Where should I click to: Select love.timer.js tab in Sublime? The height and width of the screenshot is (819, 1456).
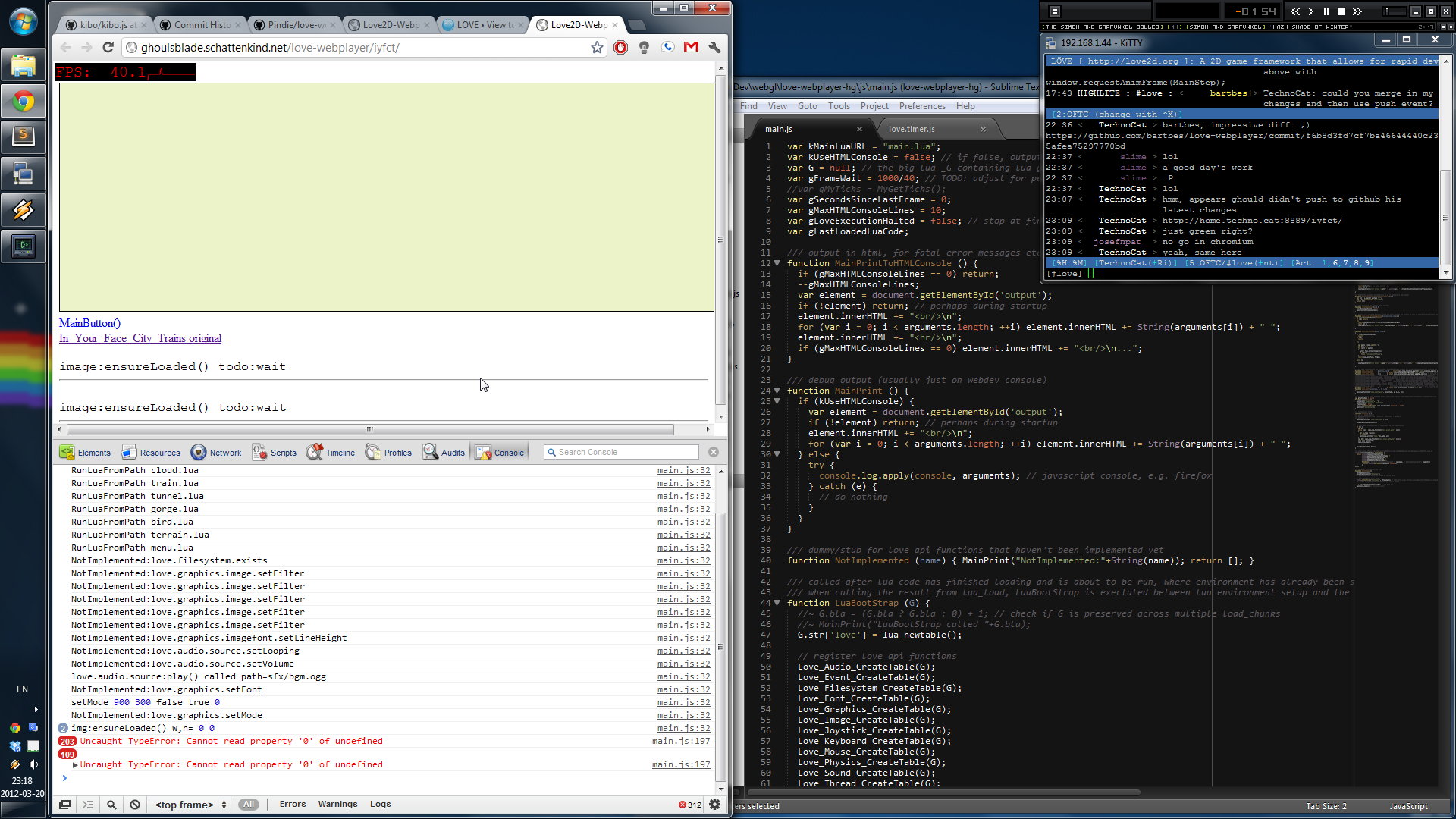click(937, 129)
